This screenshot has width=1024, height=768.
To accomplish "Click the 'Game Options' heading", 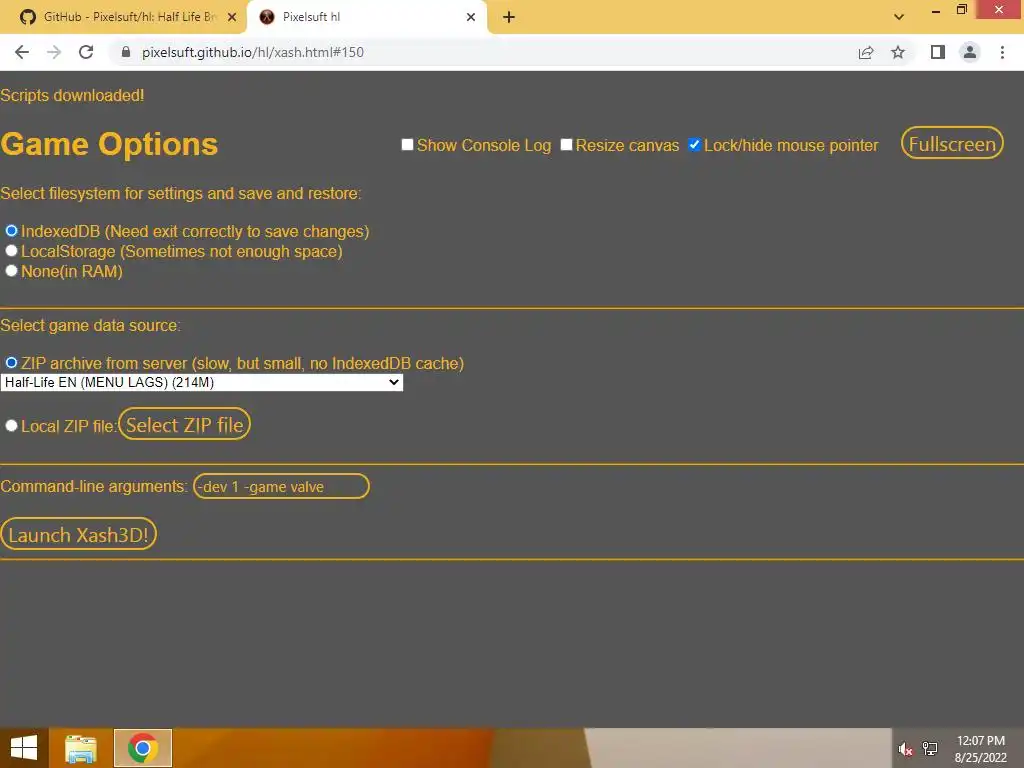I will (x=109, y=144).
